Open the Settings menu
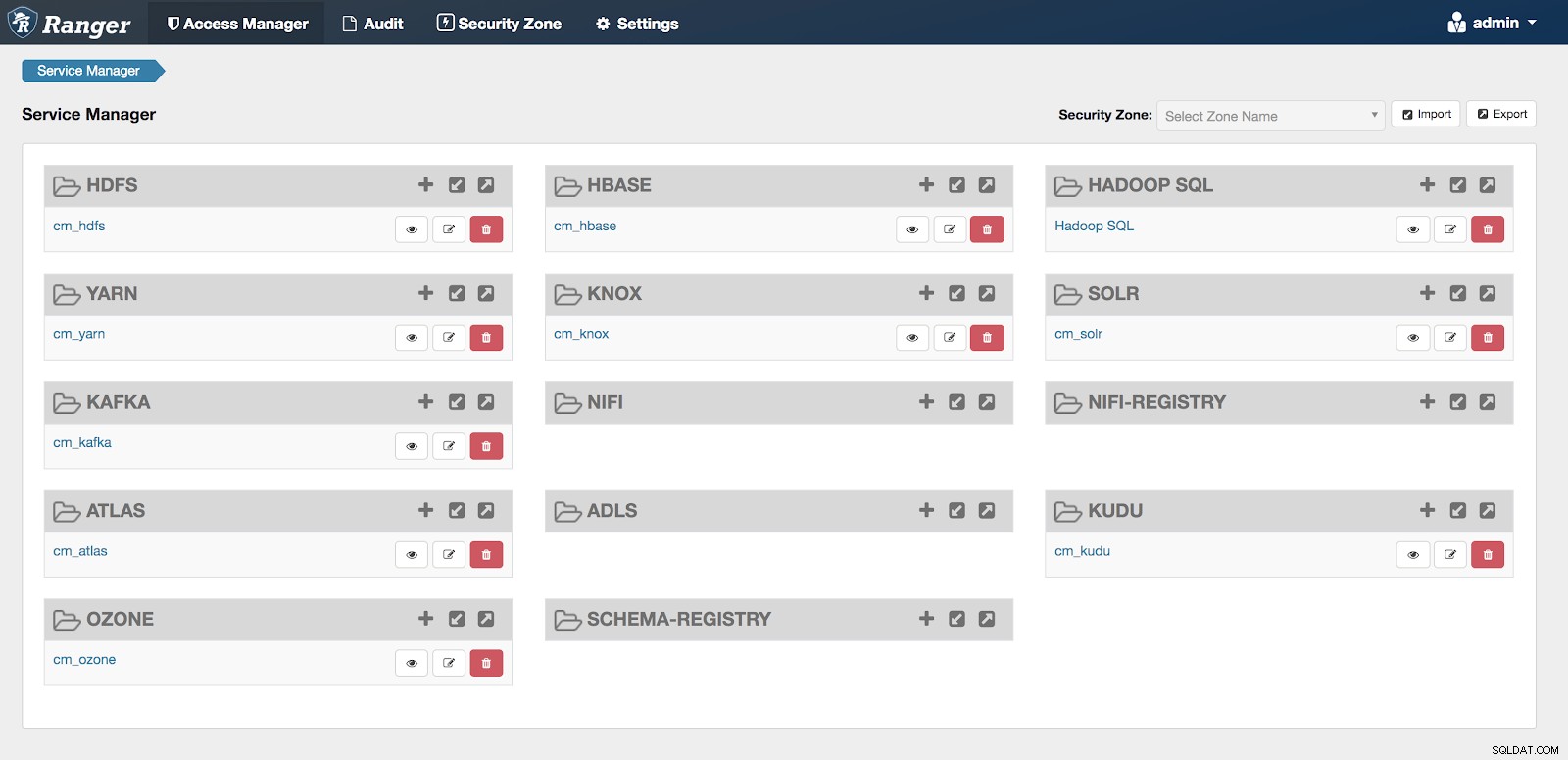 (x=637, y=24)
